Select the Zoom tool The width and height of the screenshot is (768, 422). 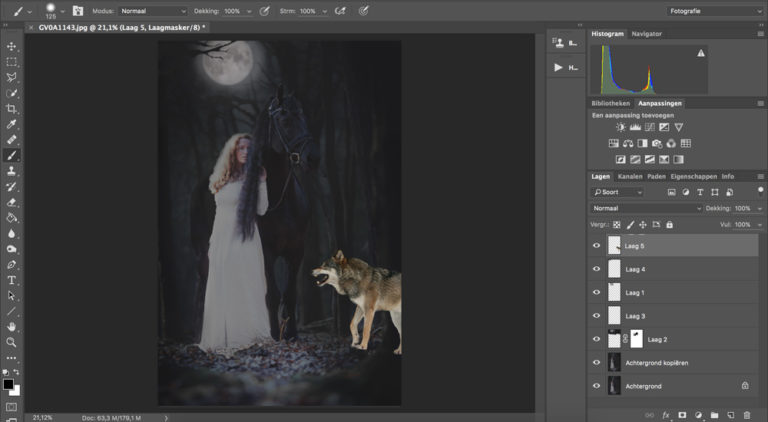(12, 342)
